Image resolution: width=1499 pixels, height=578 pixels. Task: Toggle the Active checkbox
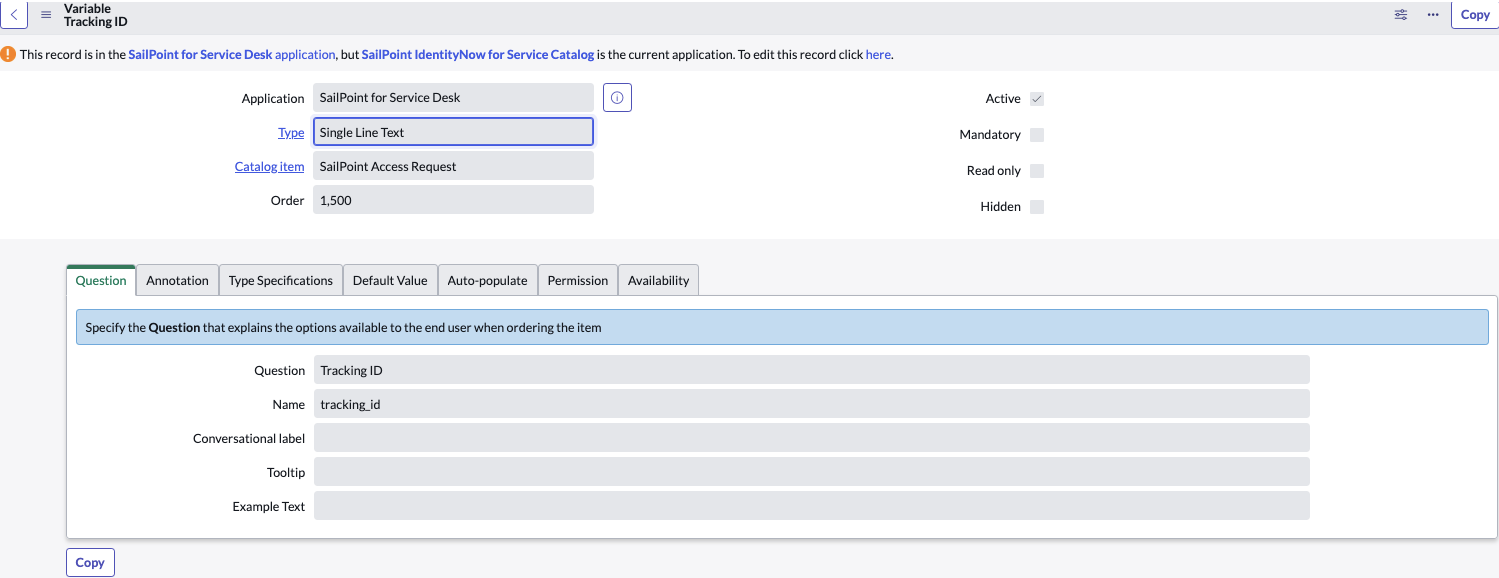pos(1037,99)
